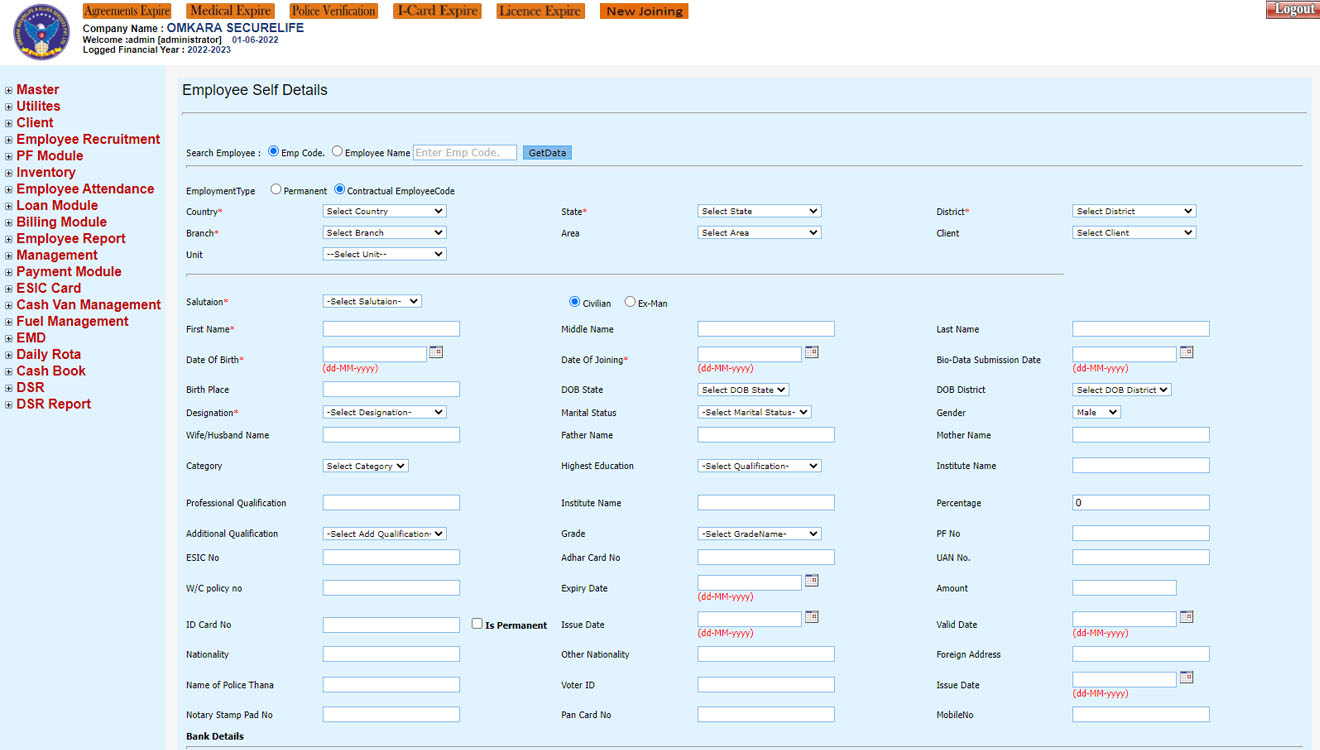Open I-Card Expire alert
This screenshot has width=1320, height=750.
click(437, 11)
